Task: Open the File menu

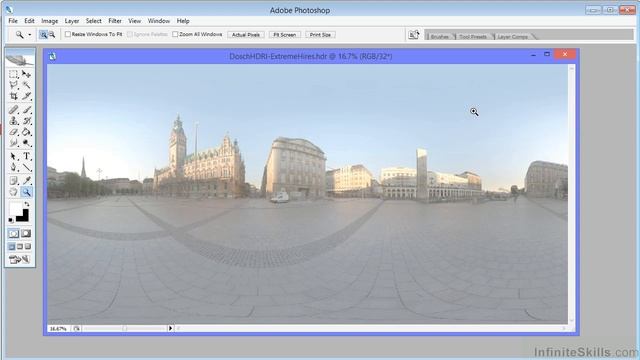Action: [13, 21]
